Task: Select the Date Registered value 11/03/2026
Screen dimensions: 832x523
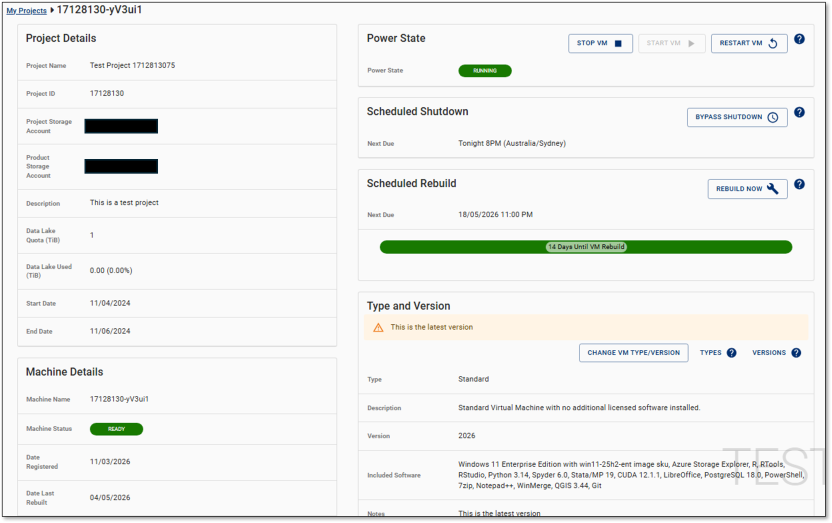Action: pos(110,462)
